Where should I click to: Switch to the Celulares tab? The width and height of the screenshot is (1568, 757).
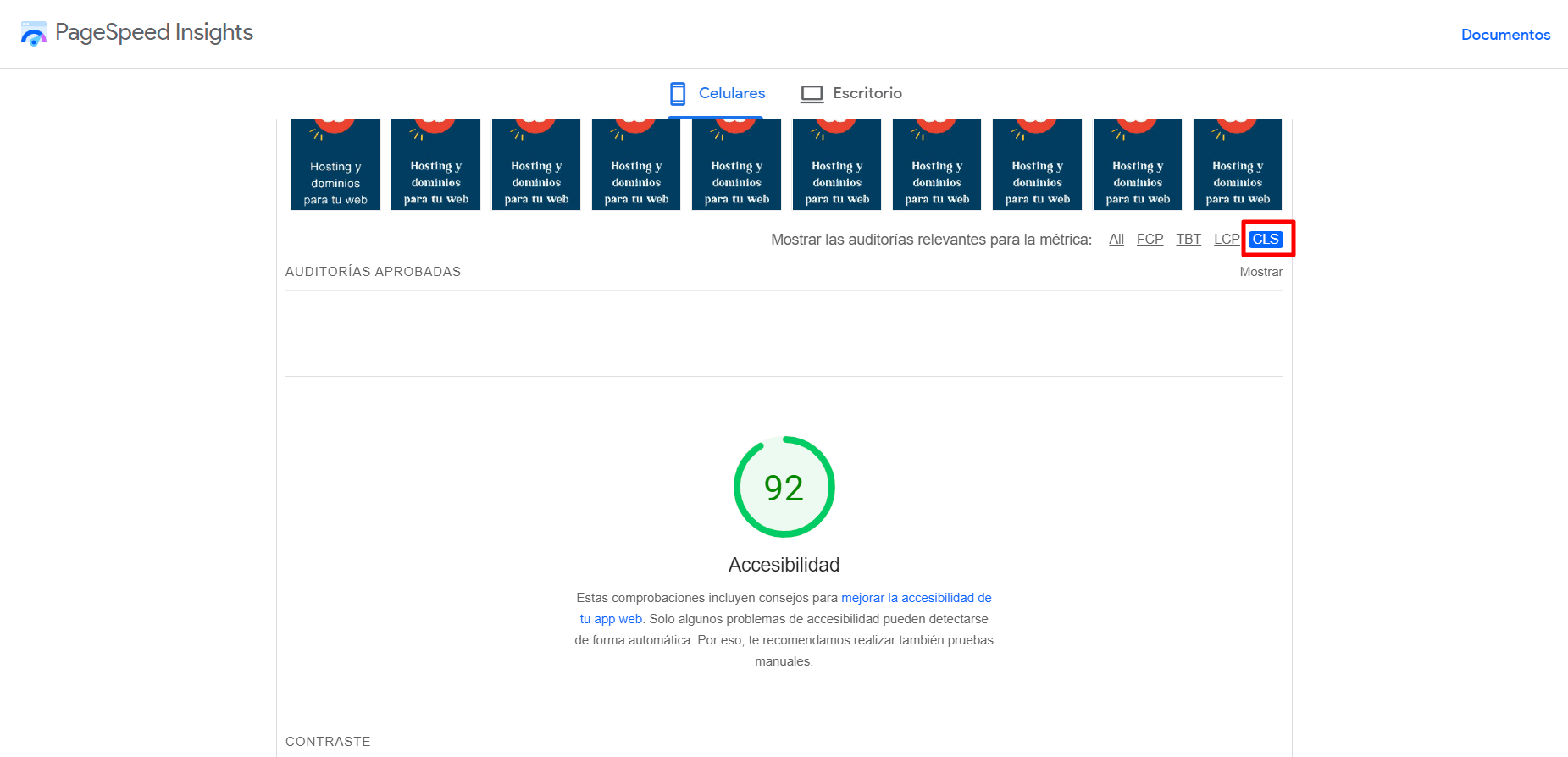716,93
